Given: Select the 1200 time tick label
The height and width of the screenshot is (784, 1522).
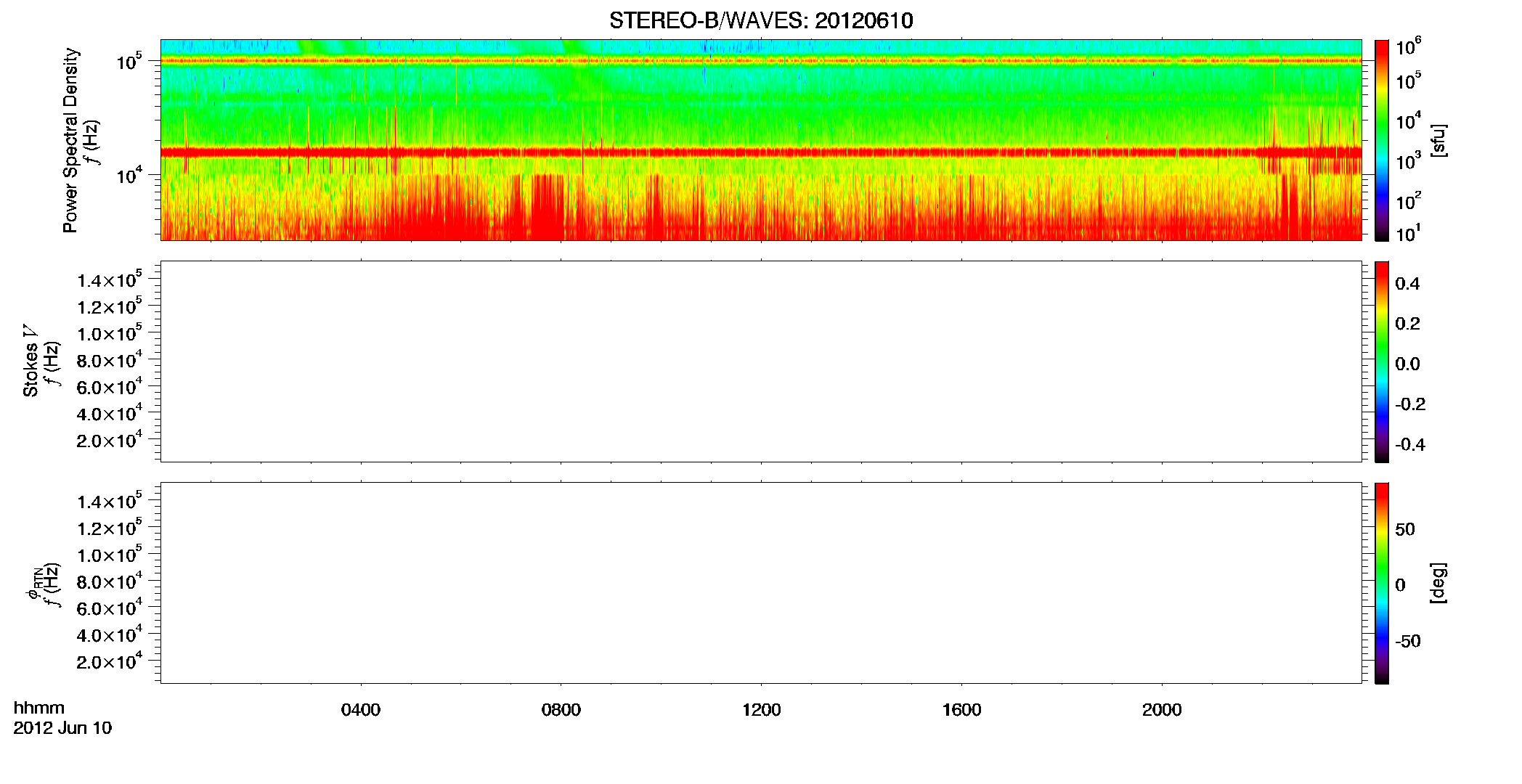Looking at the screenshot, I should [x=761, y=710].
